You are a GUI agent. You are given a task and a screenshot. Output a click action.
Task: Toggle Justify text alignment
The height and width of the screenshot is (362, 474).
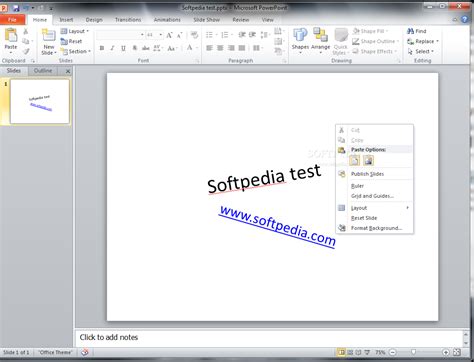[242, 48]
